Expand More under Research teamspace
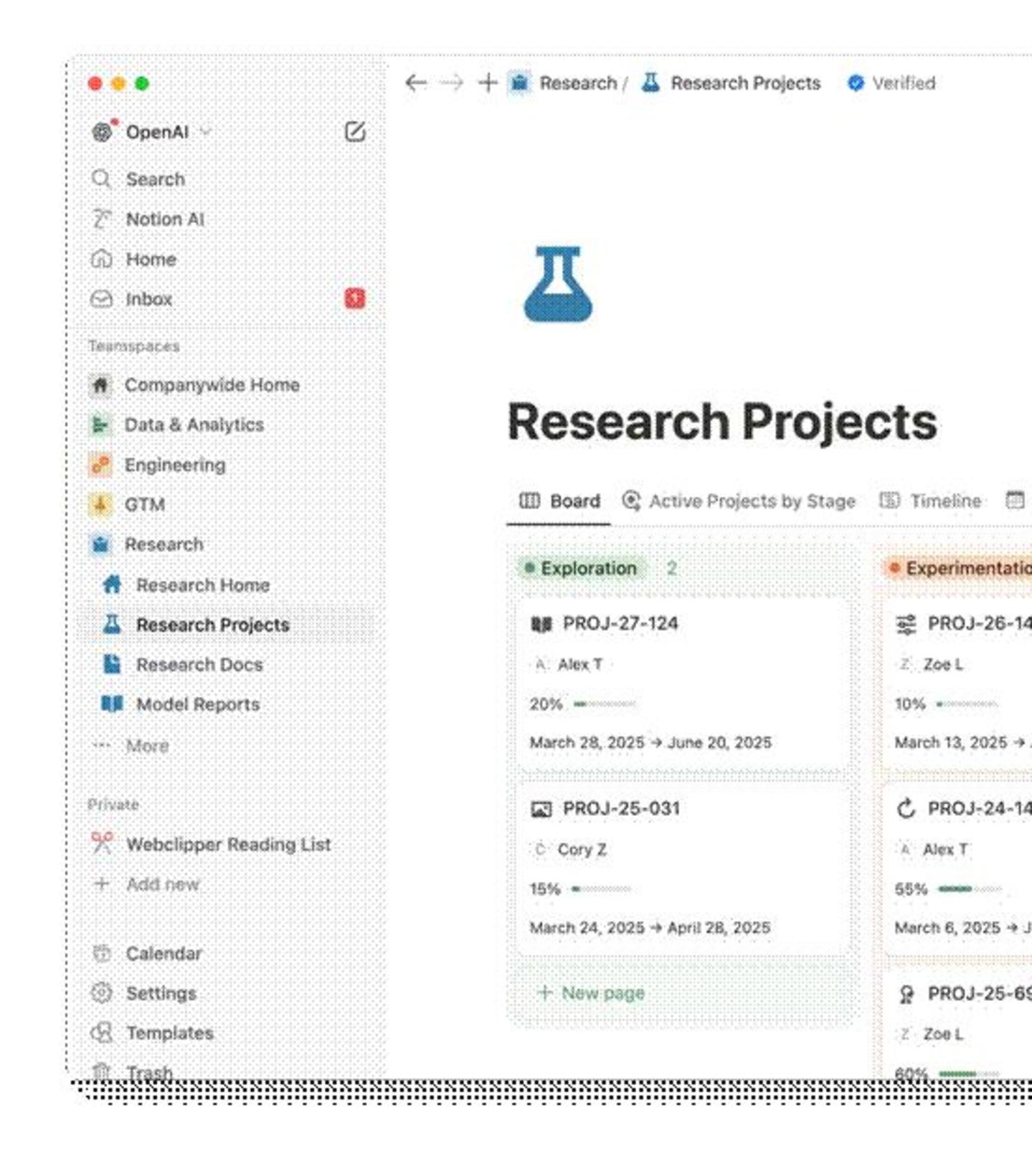Screen dimensions: 1032x1176 (x=147, y=746)
